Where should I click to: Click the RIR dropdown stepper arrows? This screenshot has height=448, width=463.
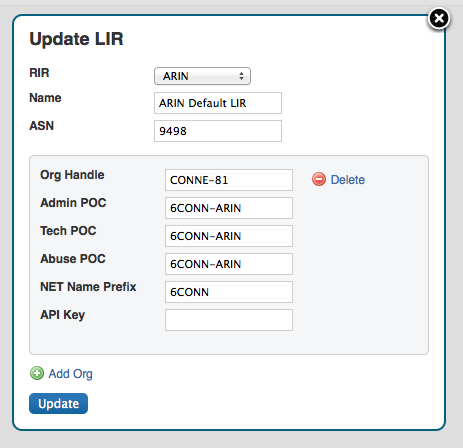[241, 76]
